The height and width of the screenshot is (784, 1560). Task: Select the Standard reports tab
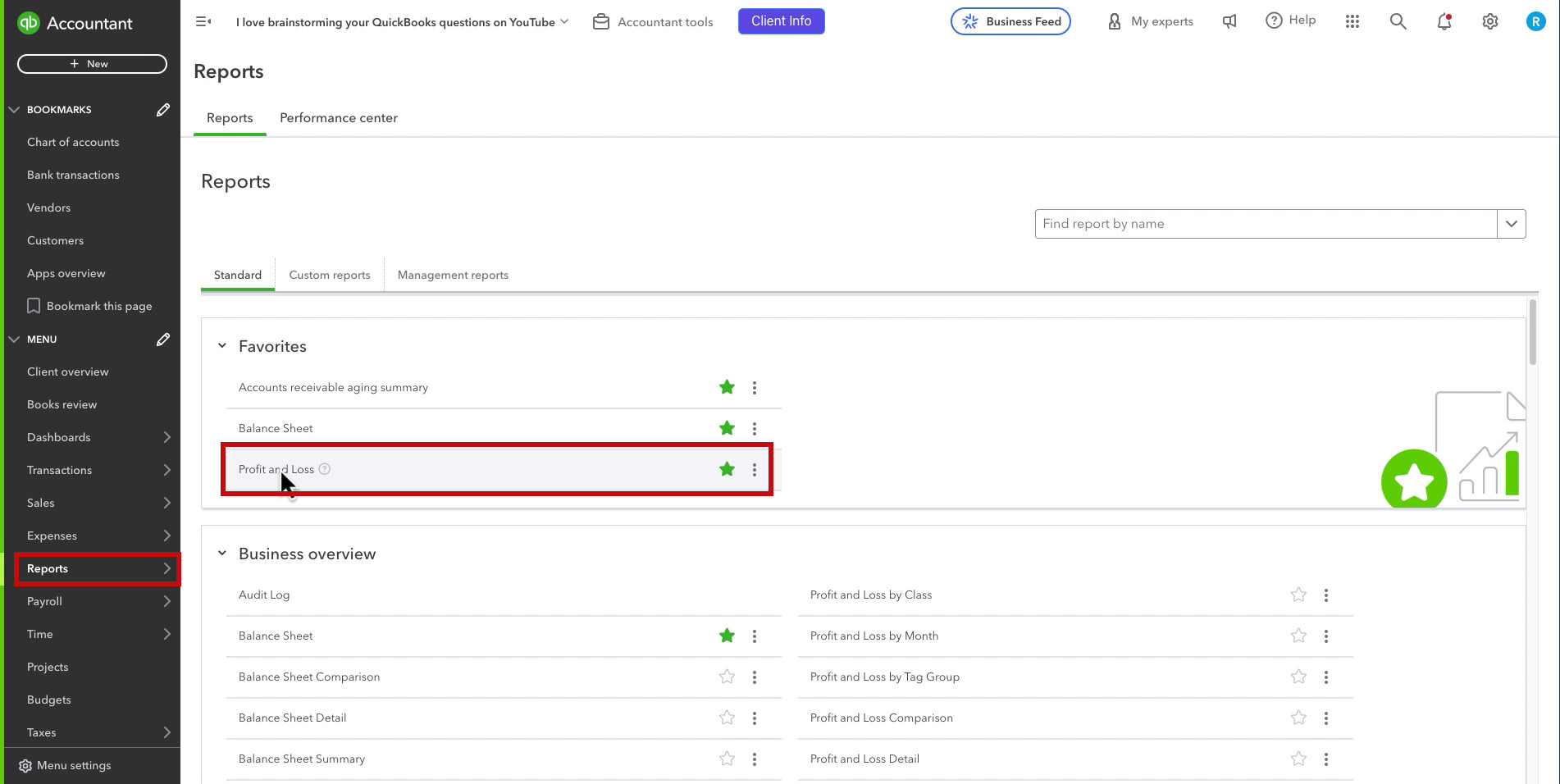pyautogui.click(x=238, y=275)
